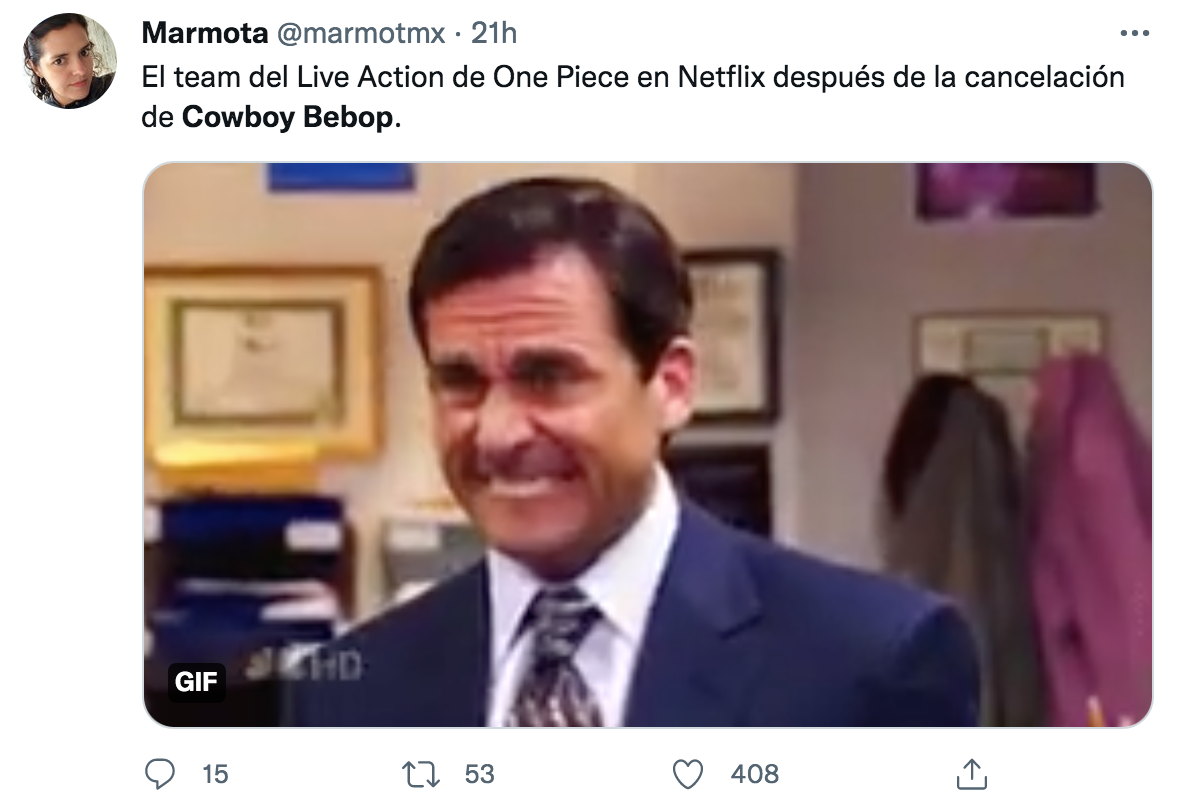Click the share upload icon
Image resolution: width=1178 pixels, height=812 pixels.
(x=969, y=773)
